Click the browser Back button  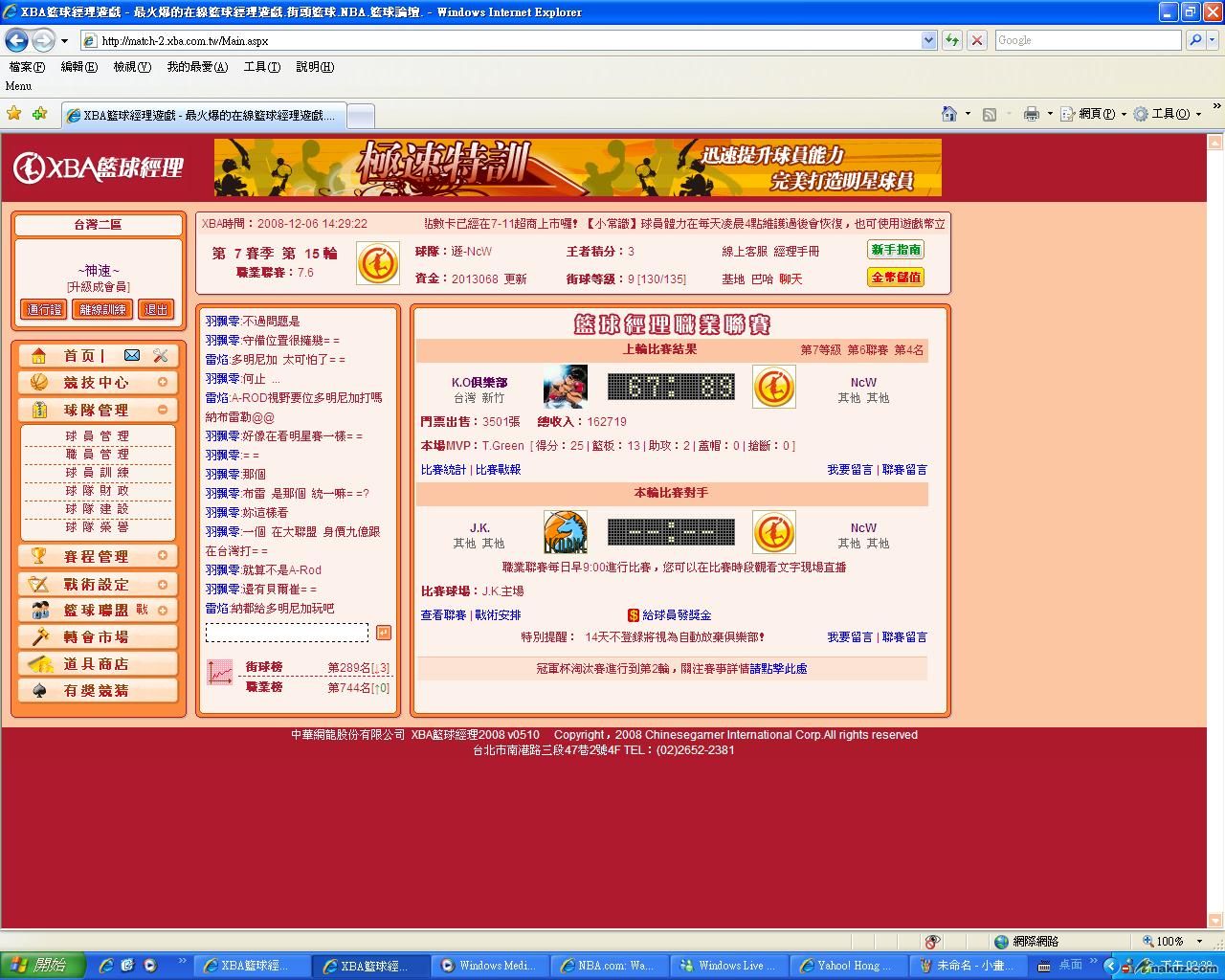tap(17, 40)
